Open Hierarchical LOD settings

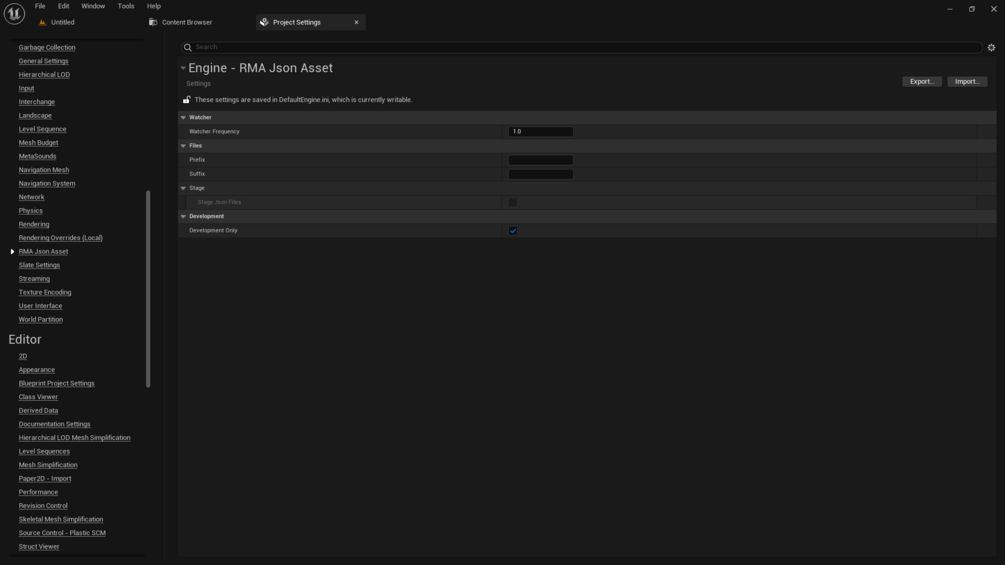point(44,74)
